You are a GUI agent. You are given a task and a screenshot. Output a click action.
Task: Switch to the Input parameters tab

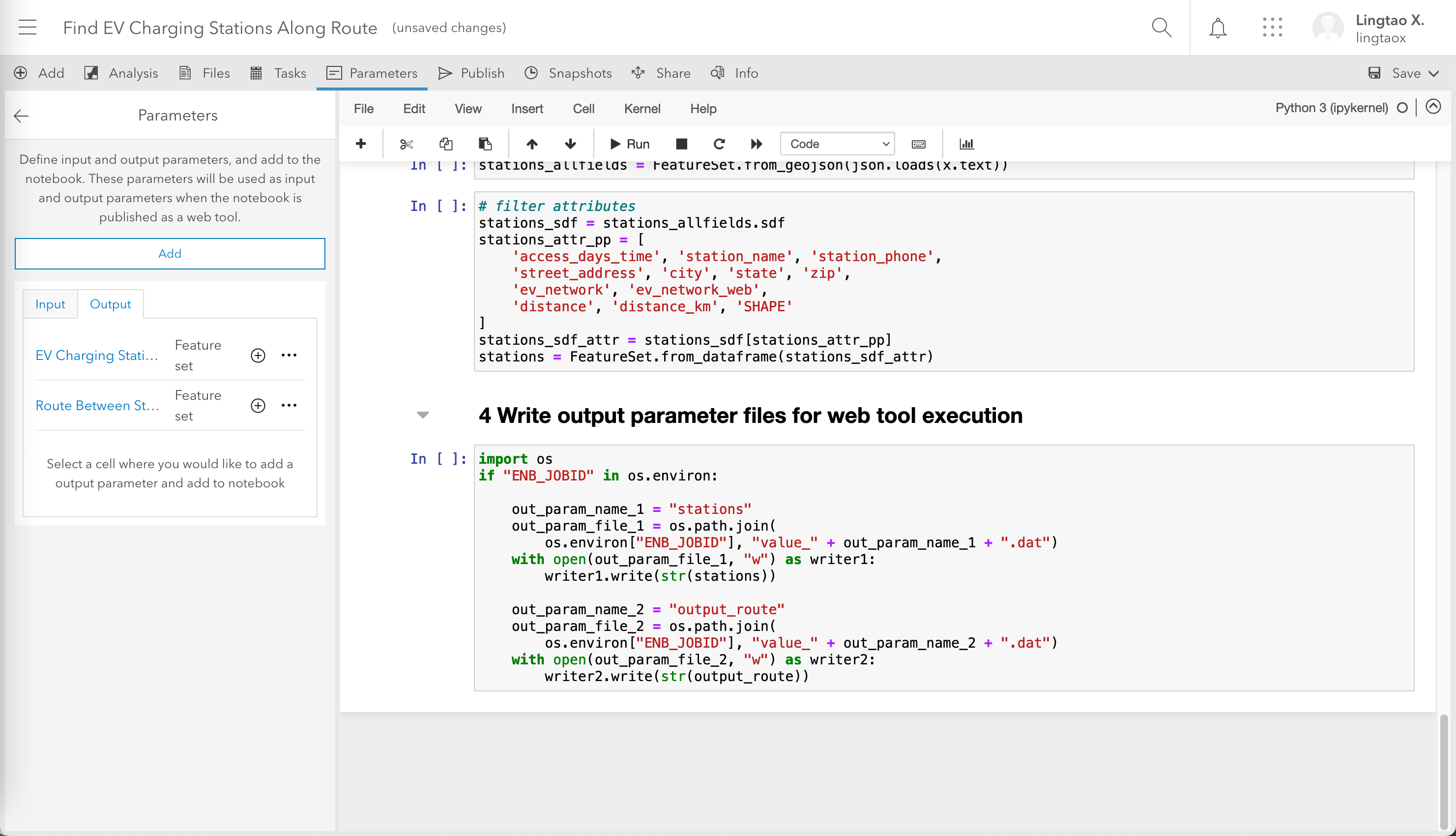(50, 304)
